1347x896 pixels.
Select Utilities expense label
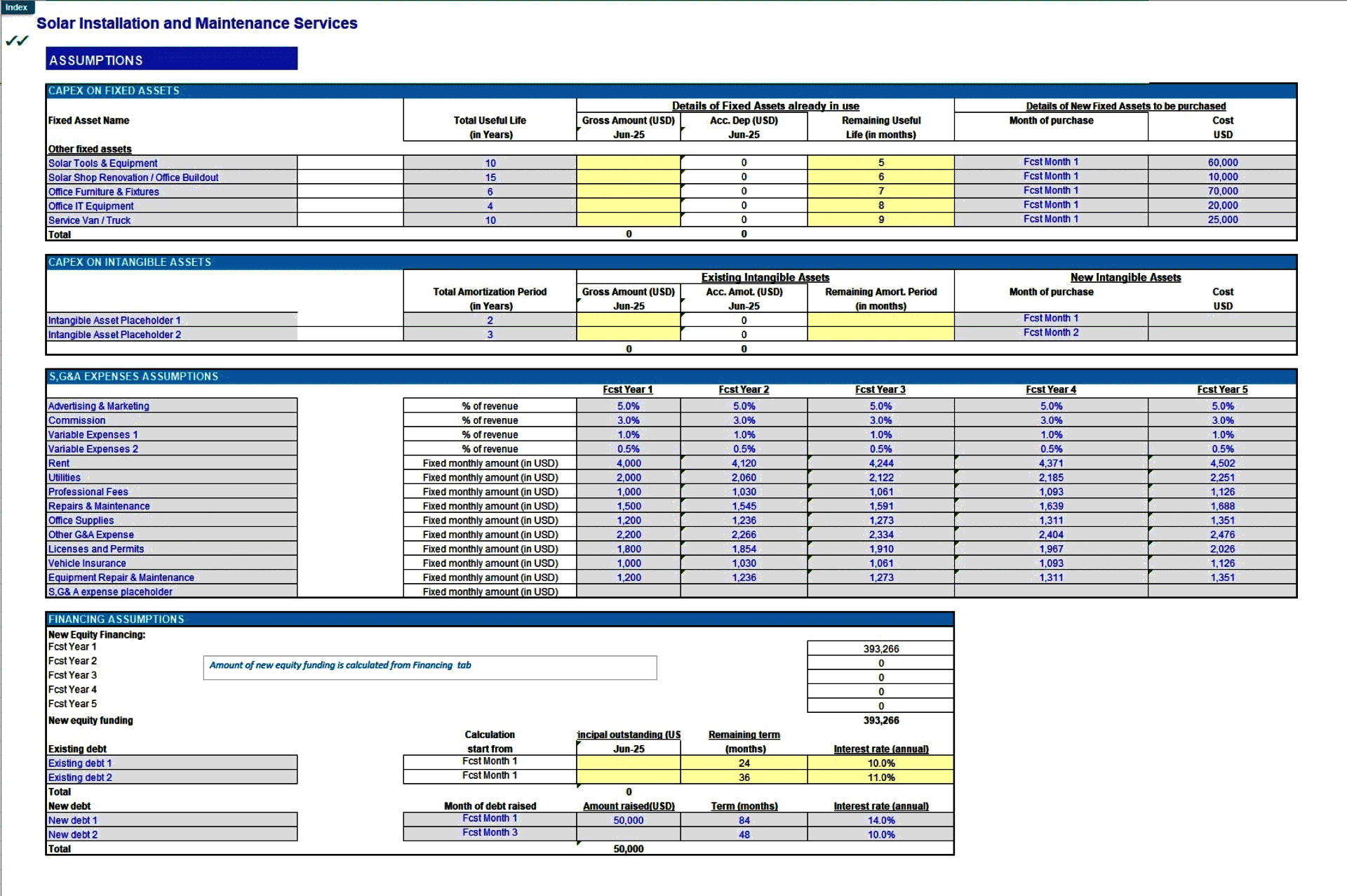[x=172, y=477]
